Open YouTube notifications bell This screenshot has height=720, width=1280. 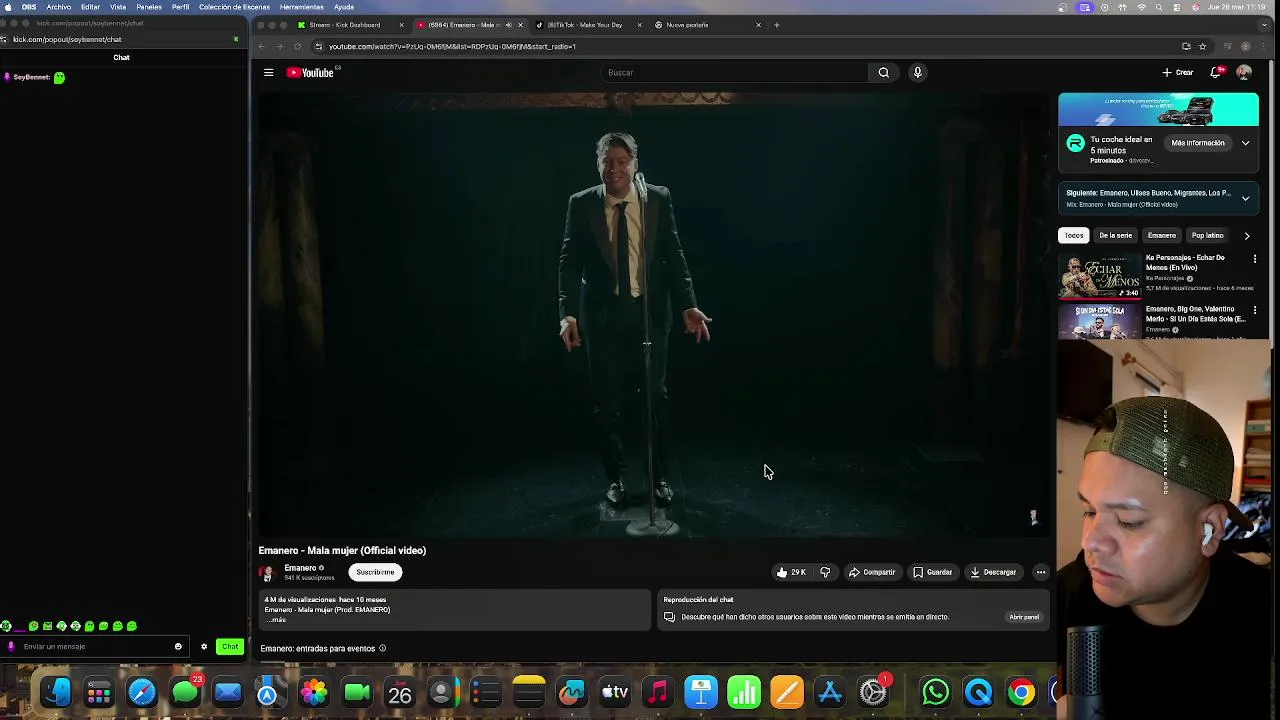[x=1216, y=72]
